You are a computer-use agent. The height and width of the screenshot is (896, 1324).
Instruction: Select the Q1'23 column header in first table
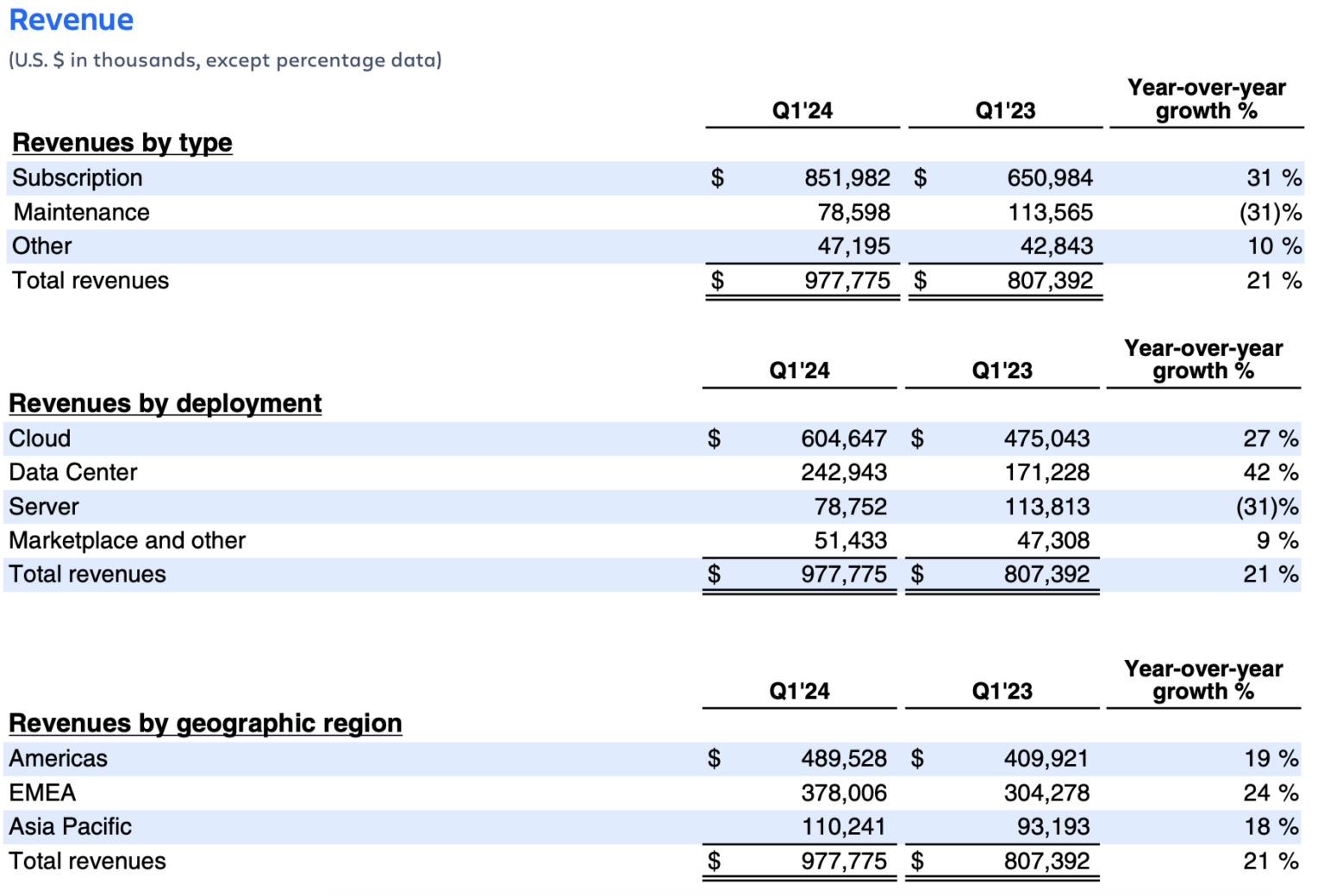(1002, 110)
